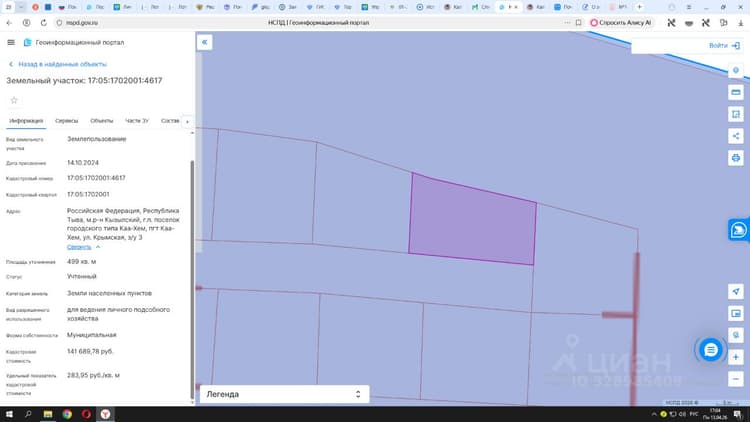Open the Объекты tab

tap(101, 121)
